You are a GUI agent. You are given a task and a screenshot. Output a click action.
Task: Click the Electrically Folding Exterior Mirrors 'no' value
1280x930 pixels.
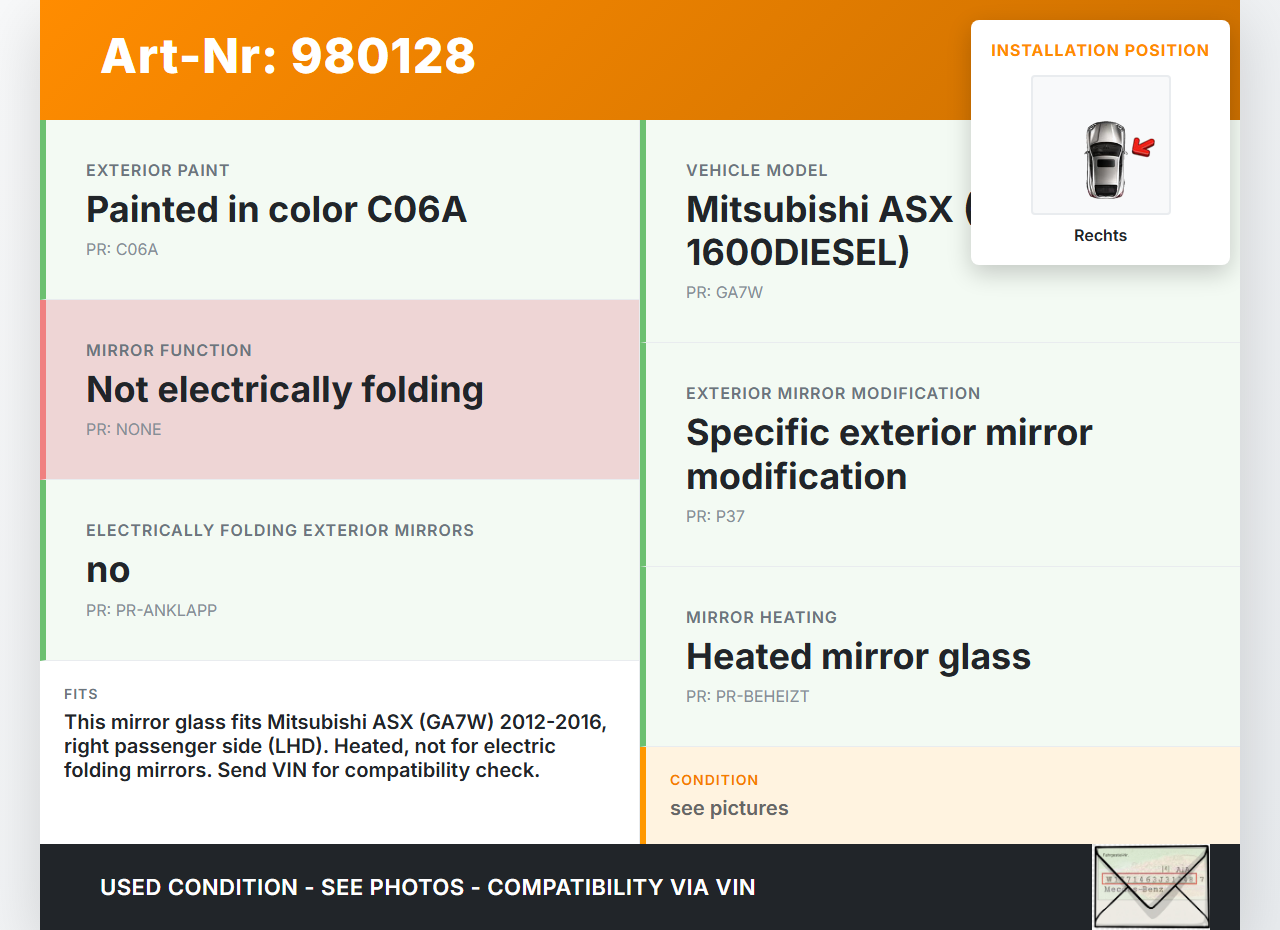click(108, 570)
